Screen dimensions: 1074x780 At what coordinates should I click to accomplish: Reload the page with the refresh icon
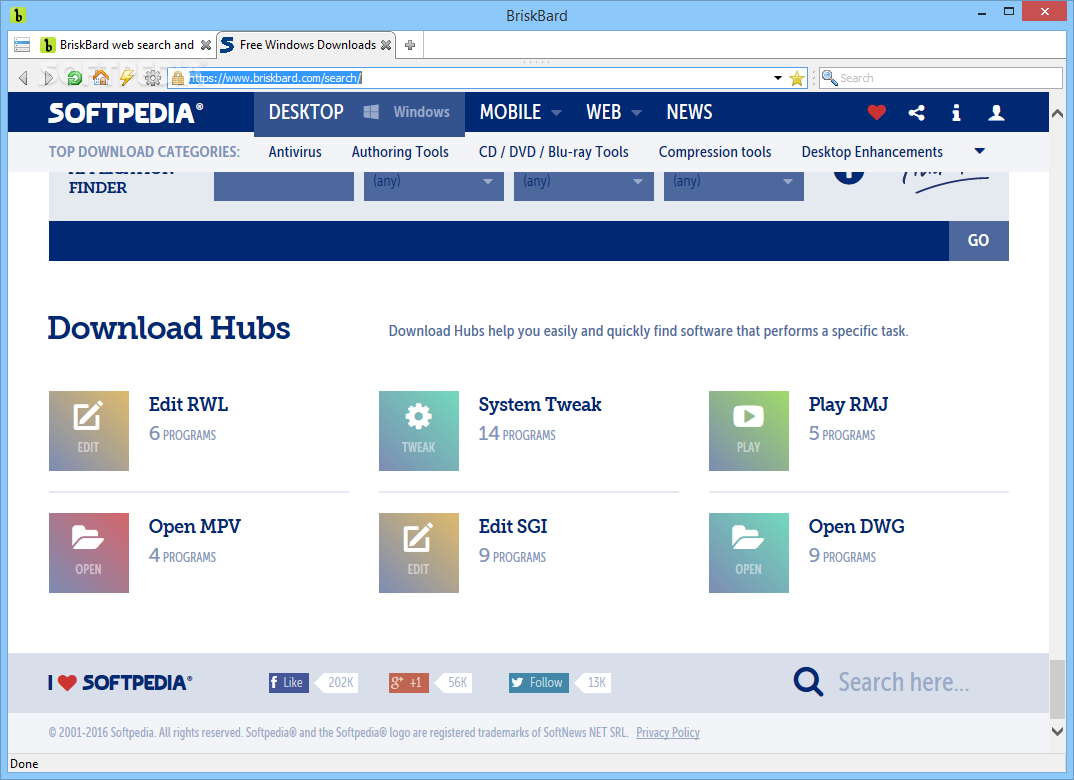point(75,78)
